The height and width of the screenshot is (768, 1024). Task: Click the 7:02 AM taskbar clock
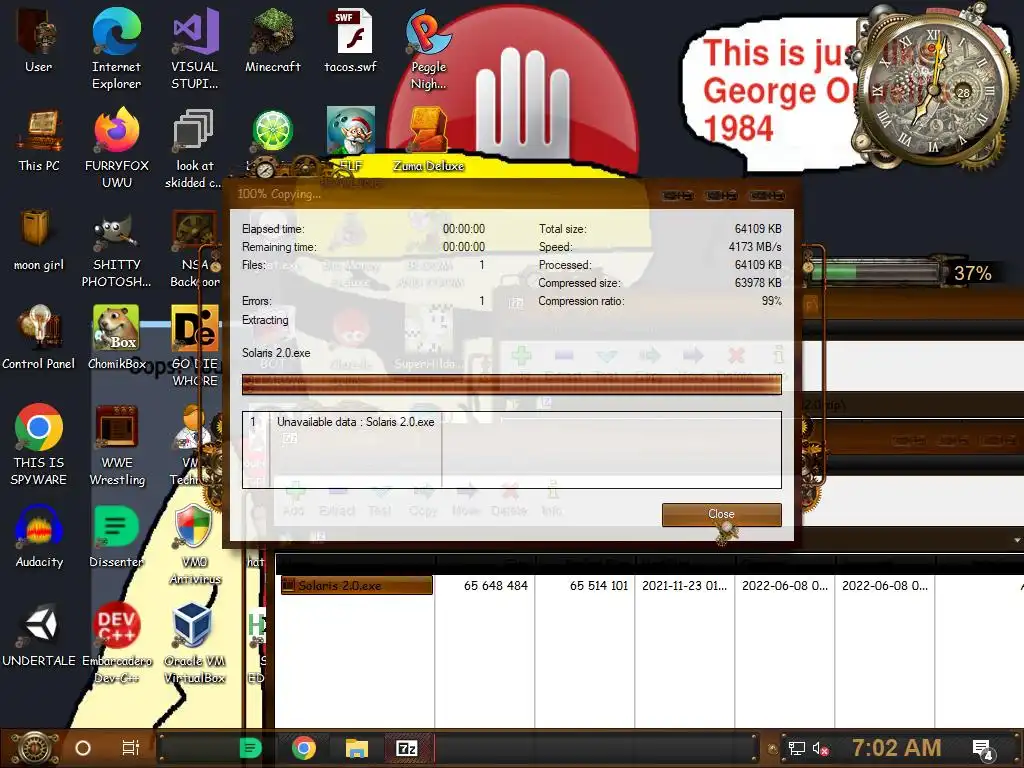click(x=897, y=748)
